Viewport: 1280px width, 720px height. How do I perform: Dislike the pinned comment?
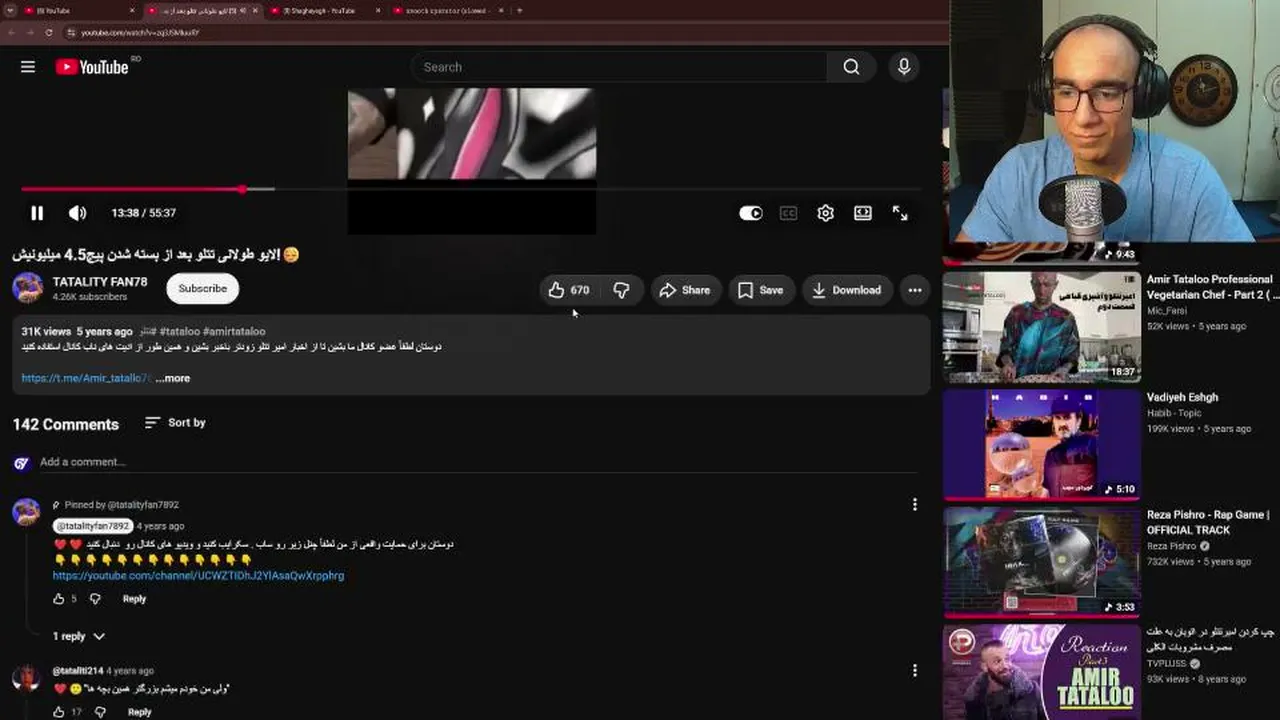pyautogui.click(x=95, y=599)
